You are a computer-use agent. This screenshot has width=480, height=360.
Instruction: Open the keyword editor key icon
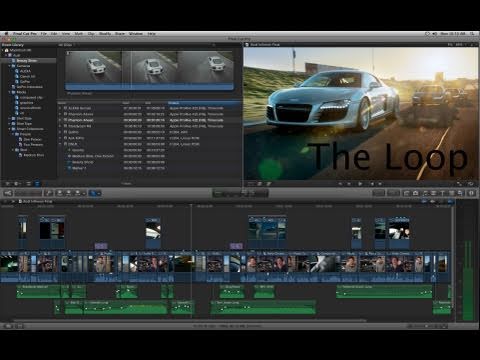click(49, 193)
